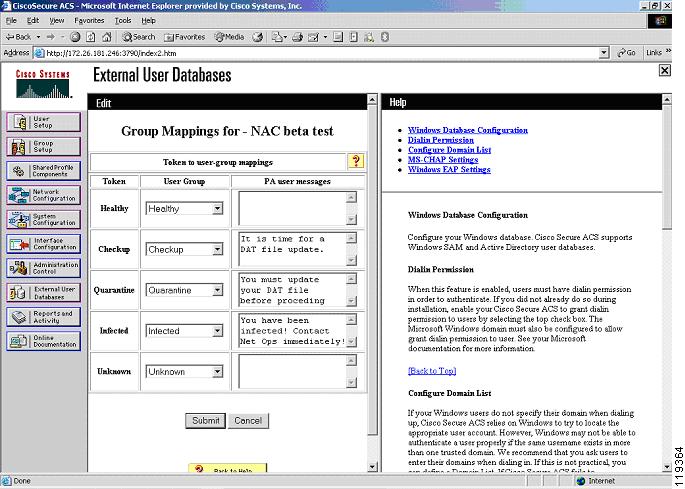Click the Help pane scrollbar thumb
The height and width of the screenshot is (489, 685).
tap(667, 166)
